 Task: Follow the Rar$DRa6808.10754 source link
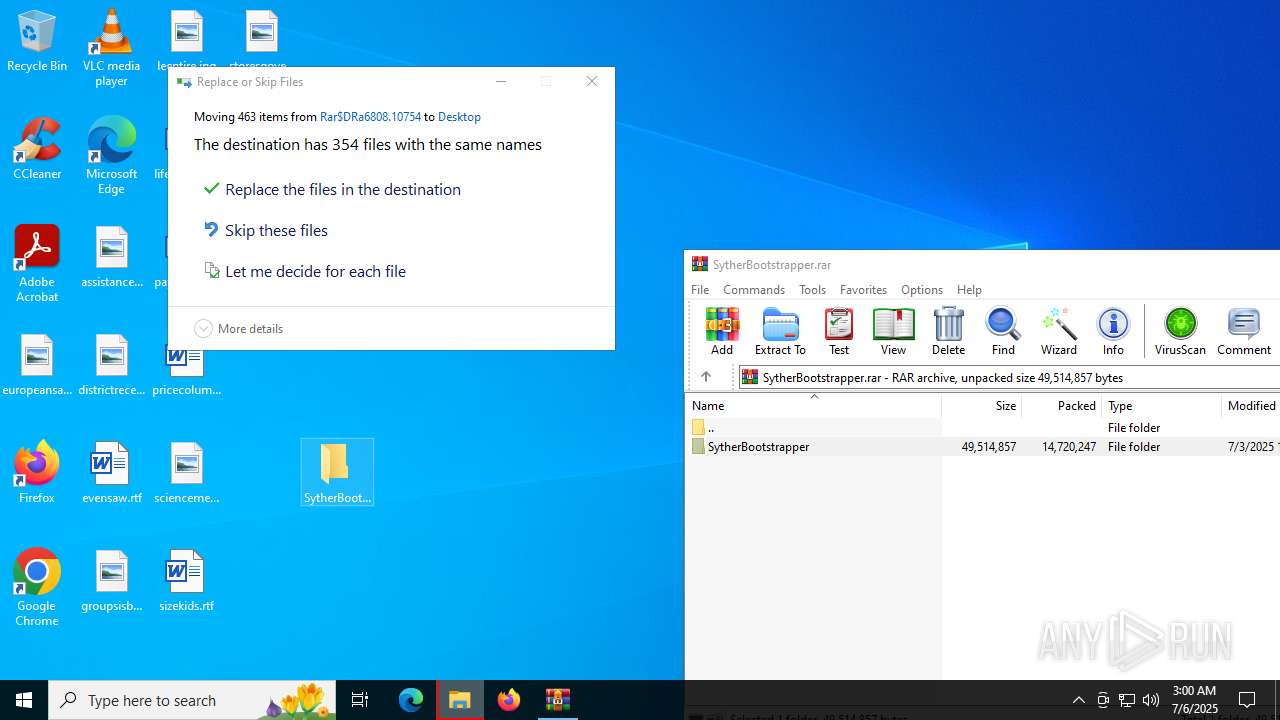pos(370,117)
